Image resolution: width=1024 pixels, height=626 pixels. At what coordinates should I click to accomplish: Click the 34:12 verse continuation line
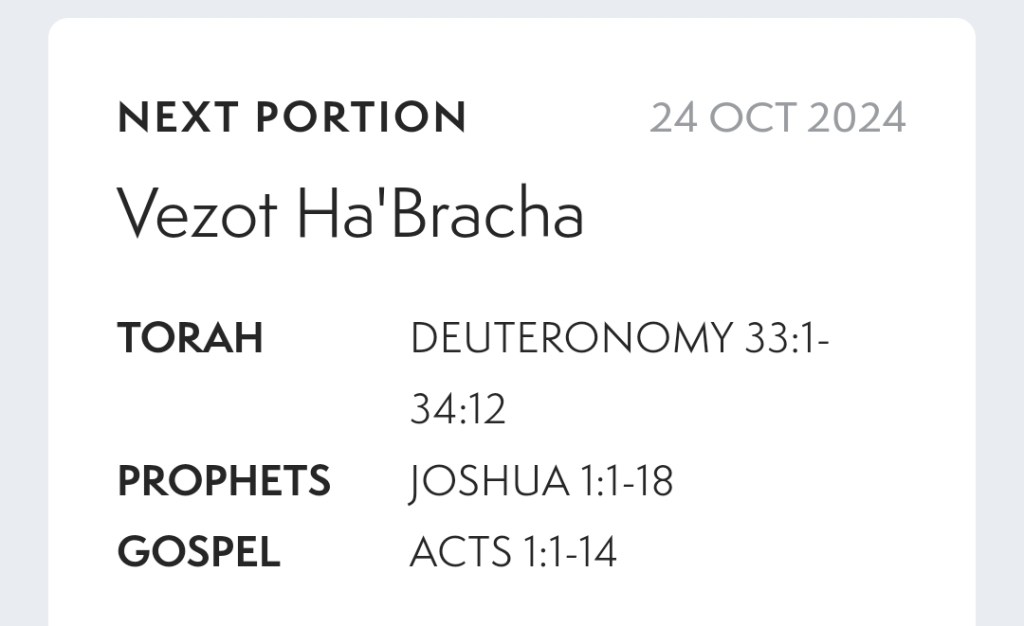coord(458,410)
